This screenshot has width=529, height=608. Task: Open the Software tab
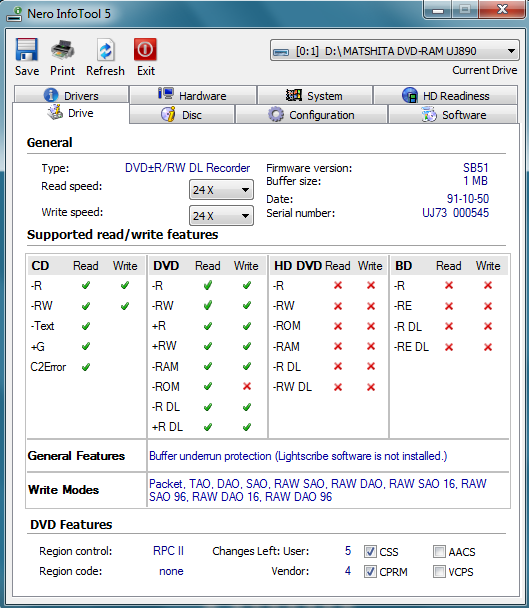pos(453,115)
